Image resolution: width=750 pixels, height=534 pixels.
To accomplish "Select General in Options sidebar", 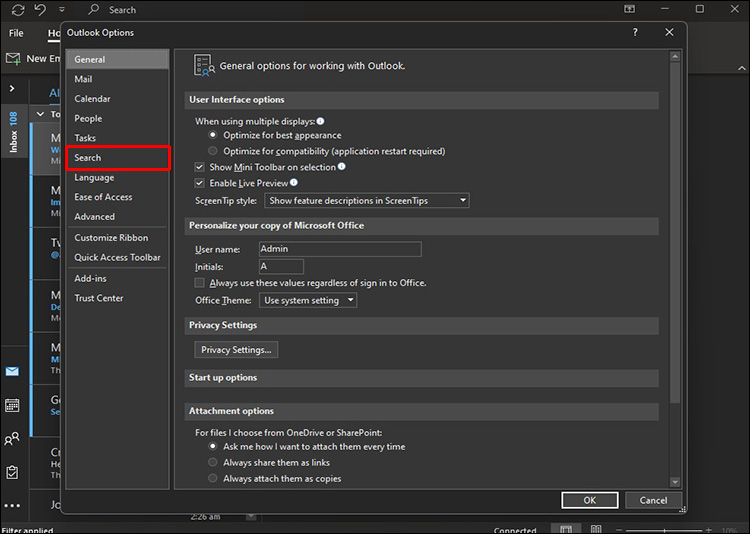I will 117,59.
